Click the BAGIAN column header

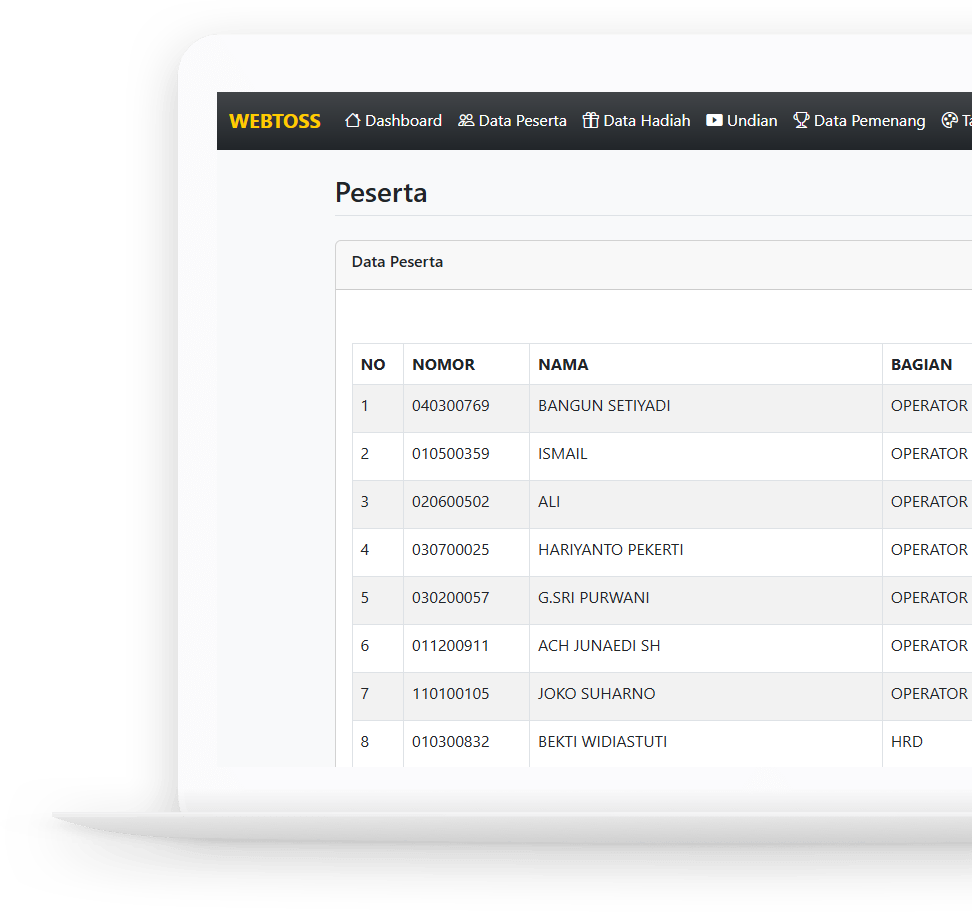coord(921,365)
